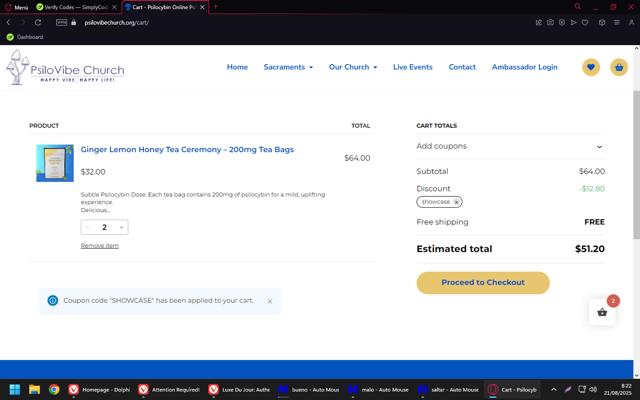Reload the page with refresh icon
This screenshot has width=640, height=400.
[38, 22]
